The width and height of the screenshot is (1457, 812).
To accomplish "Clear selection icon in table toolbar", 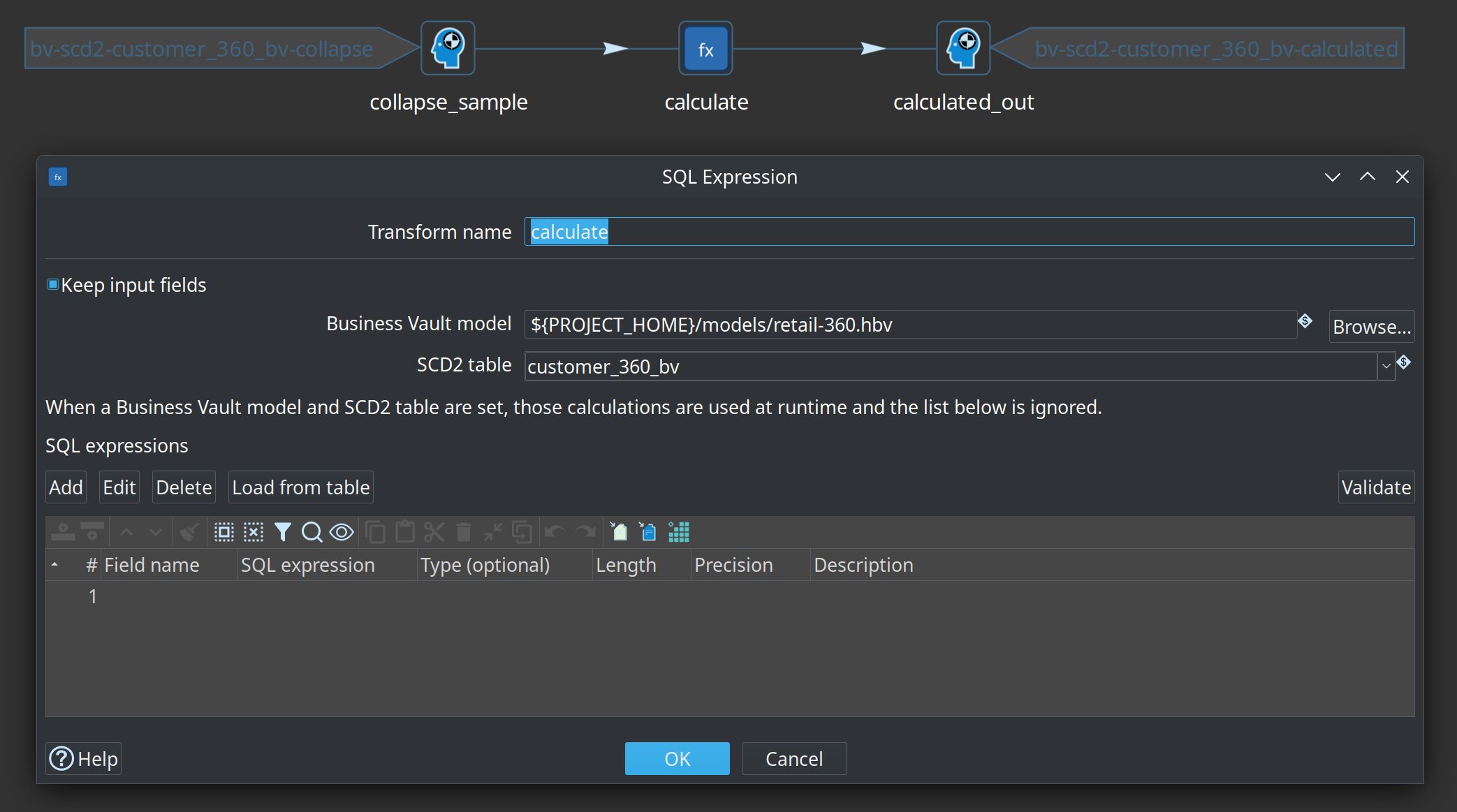I will (254, 532).
